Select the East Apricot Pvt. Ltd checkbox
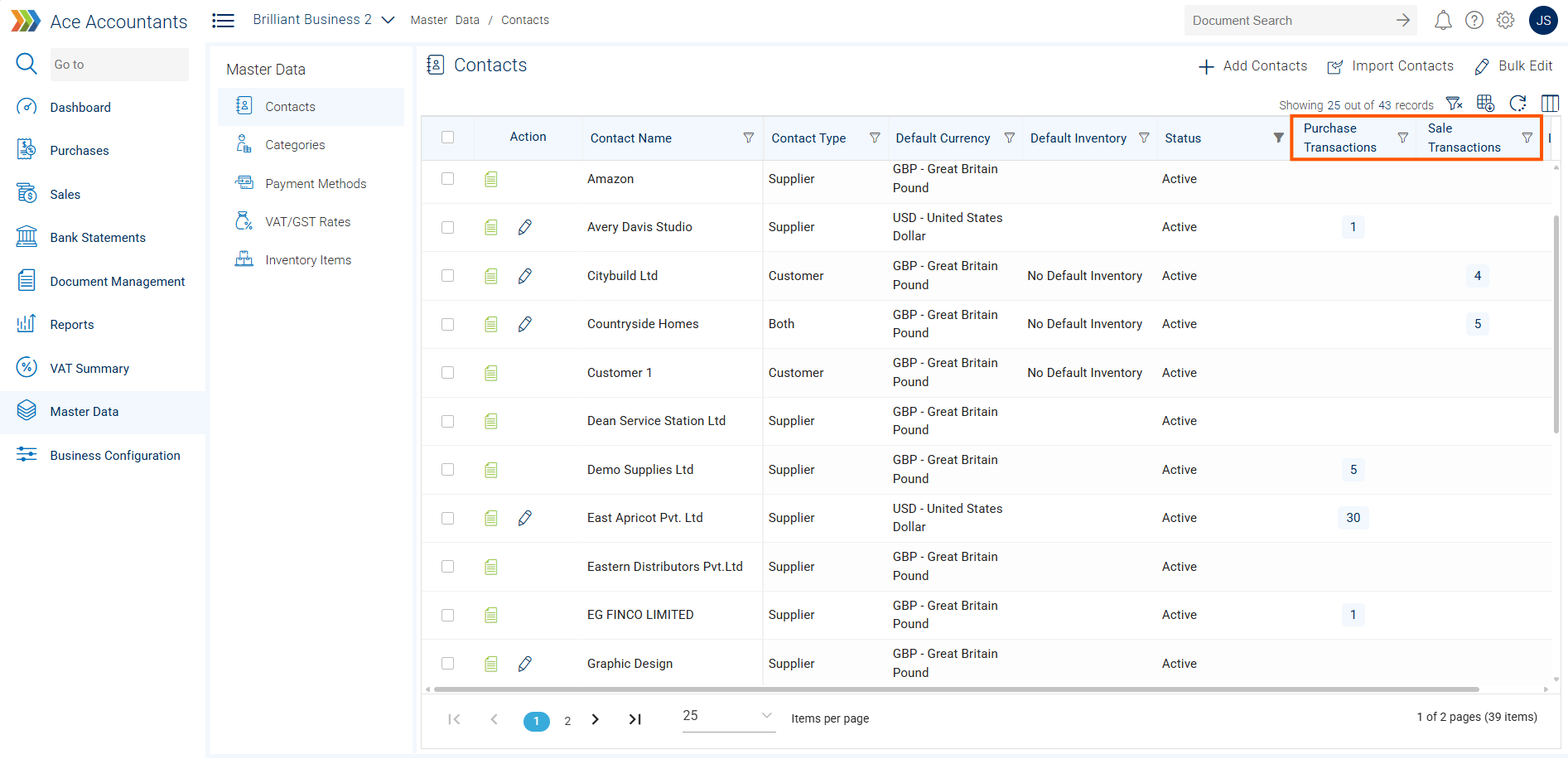Image resolution: width=1568 pixels, height=764 pixels. [x=448, y=518]
